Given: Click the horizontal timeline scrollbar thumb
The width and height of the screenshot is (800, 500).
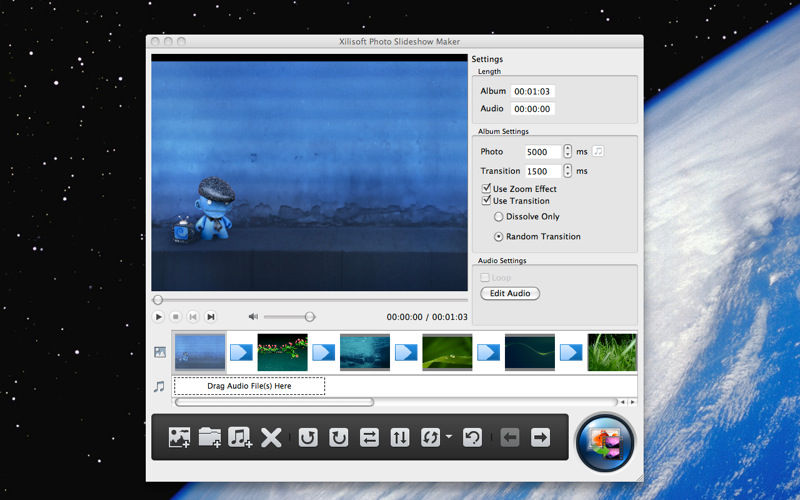Looking at the screenshot, I should pos(274,403).
